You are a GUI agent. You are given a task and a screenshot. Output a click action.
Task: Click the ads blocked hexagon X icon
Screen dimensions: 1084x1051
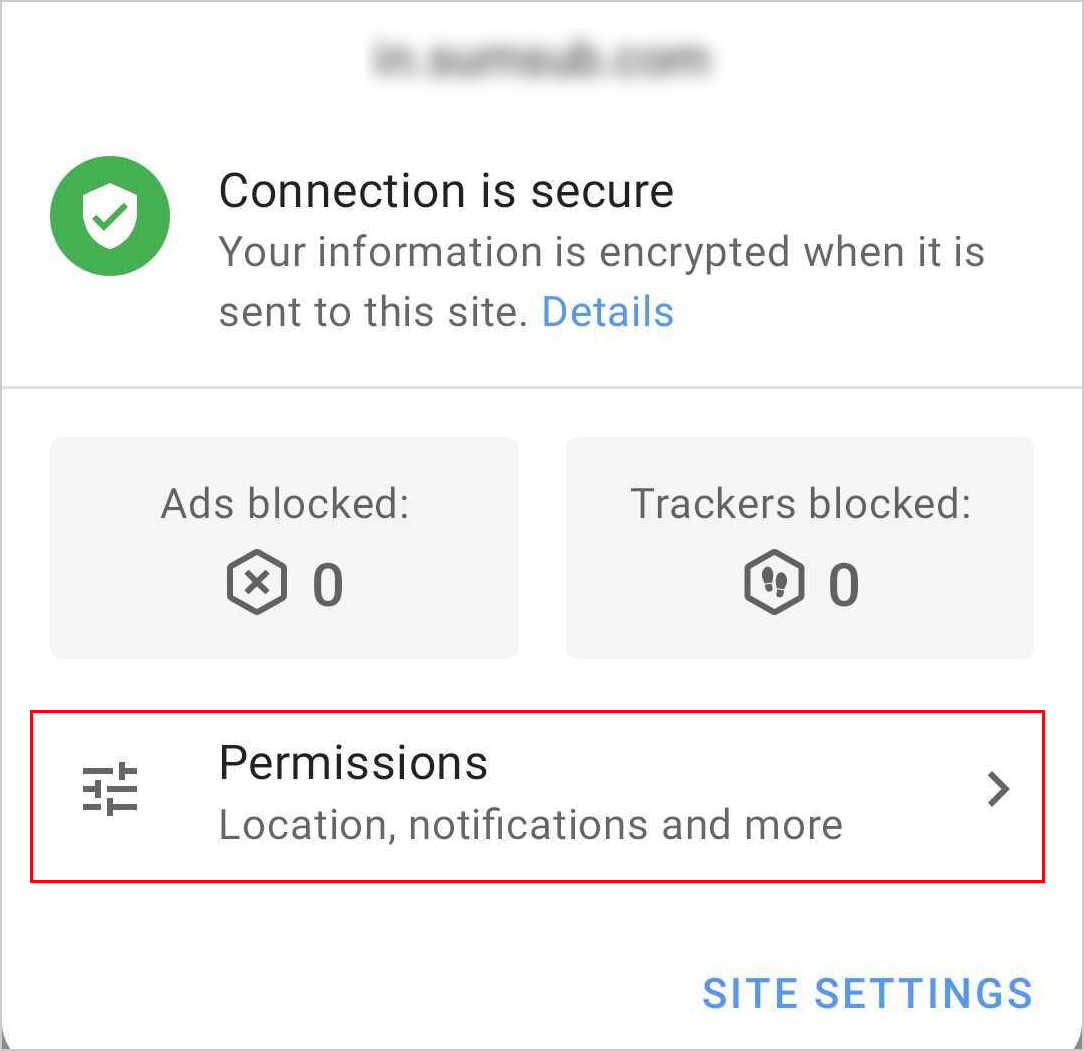(257, 583)
